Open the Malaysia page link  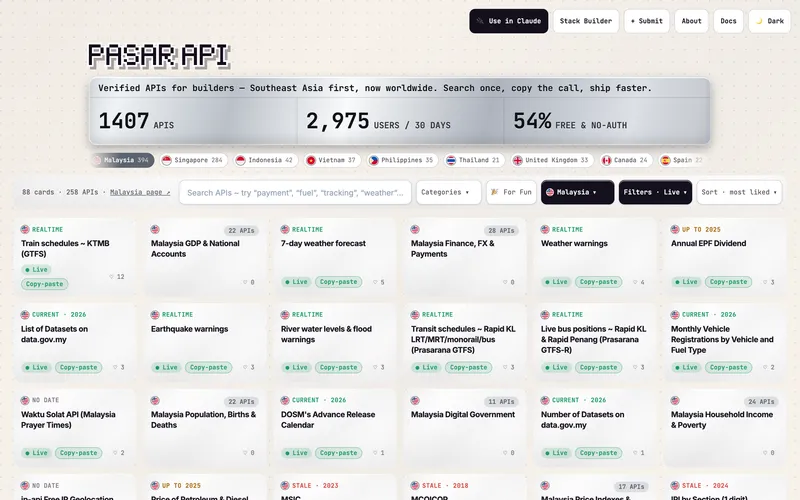140,192
